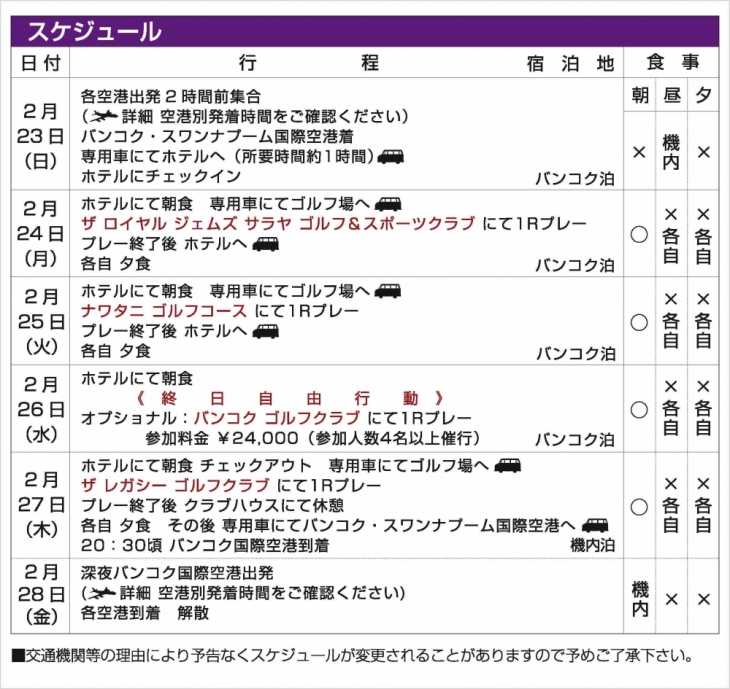This screenshot has height=689, width=730.
Task: Select the スケジュール header title
Action: tap(95, 32)
